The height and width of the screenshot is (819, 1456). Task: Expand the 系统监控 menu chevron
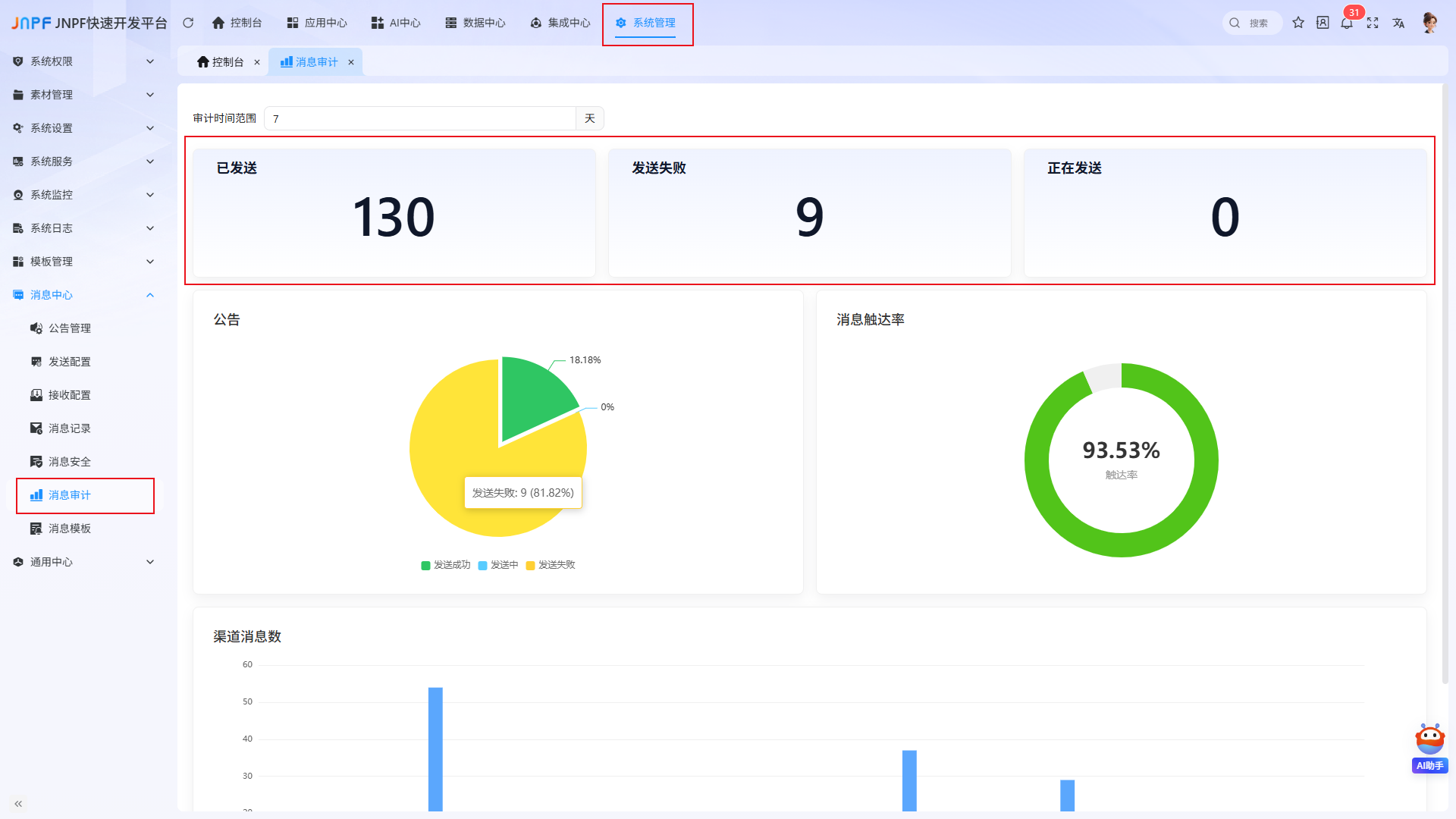[150, 195]
